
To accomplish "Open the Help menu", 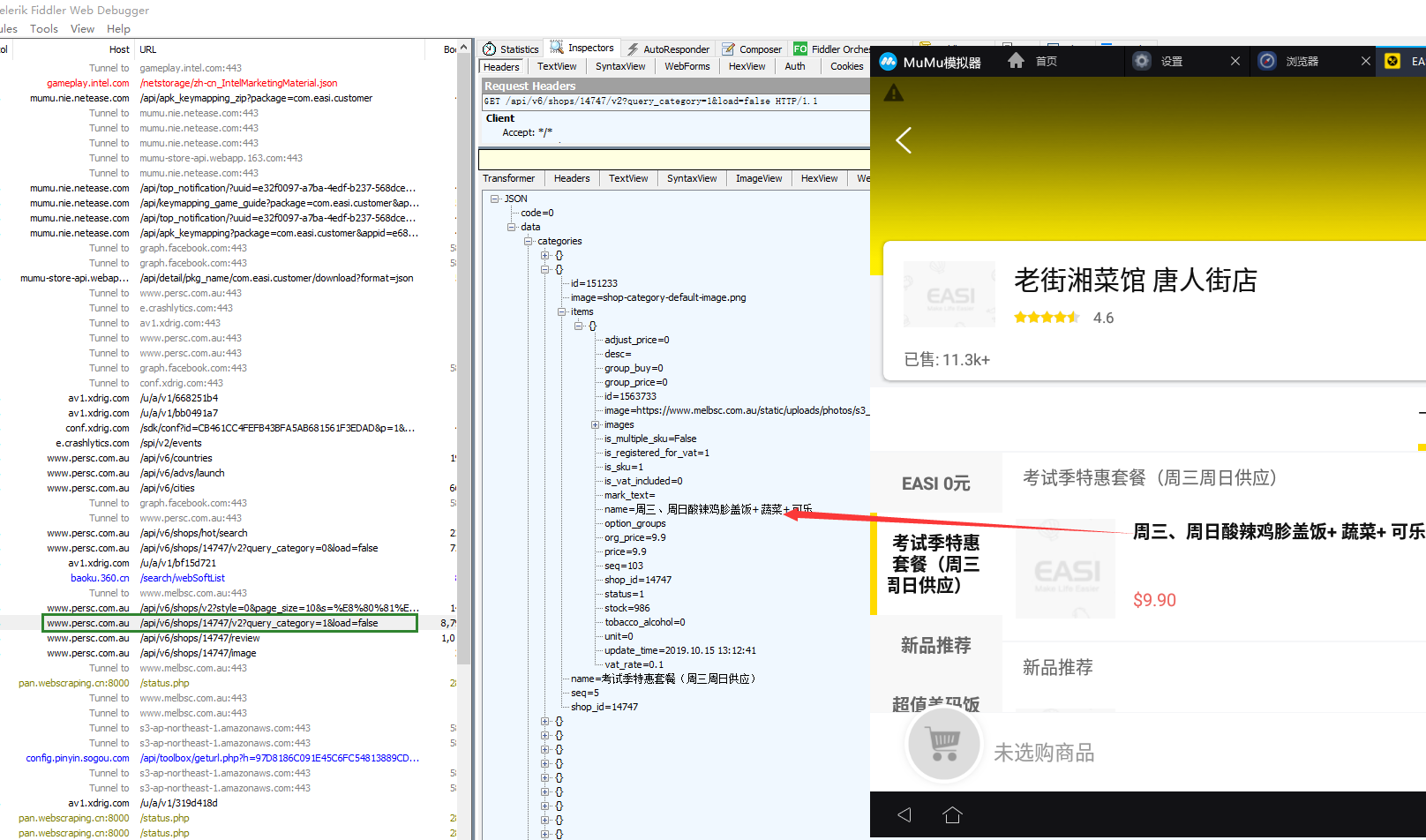I will coord(118,29).
